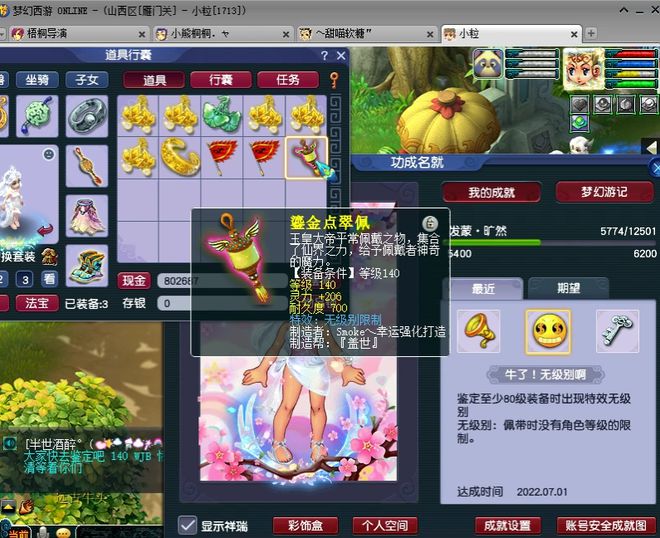Click the 看 button next to set 3
Image resolution: width=660 pixels, height=538 pixels.
tap(49, 279)
